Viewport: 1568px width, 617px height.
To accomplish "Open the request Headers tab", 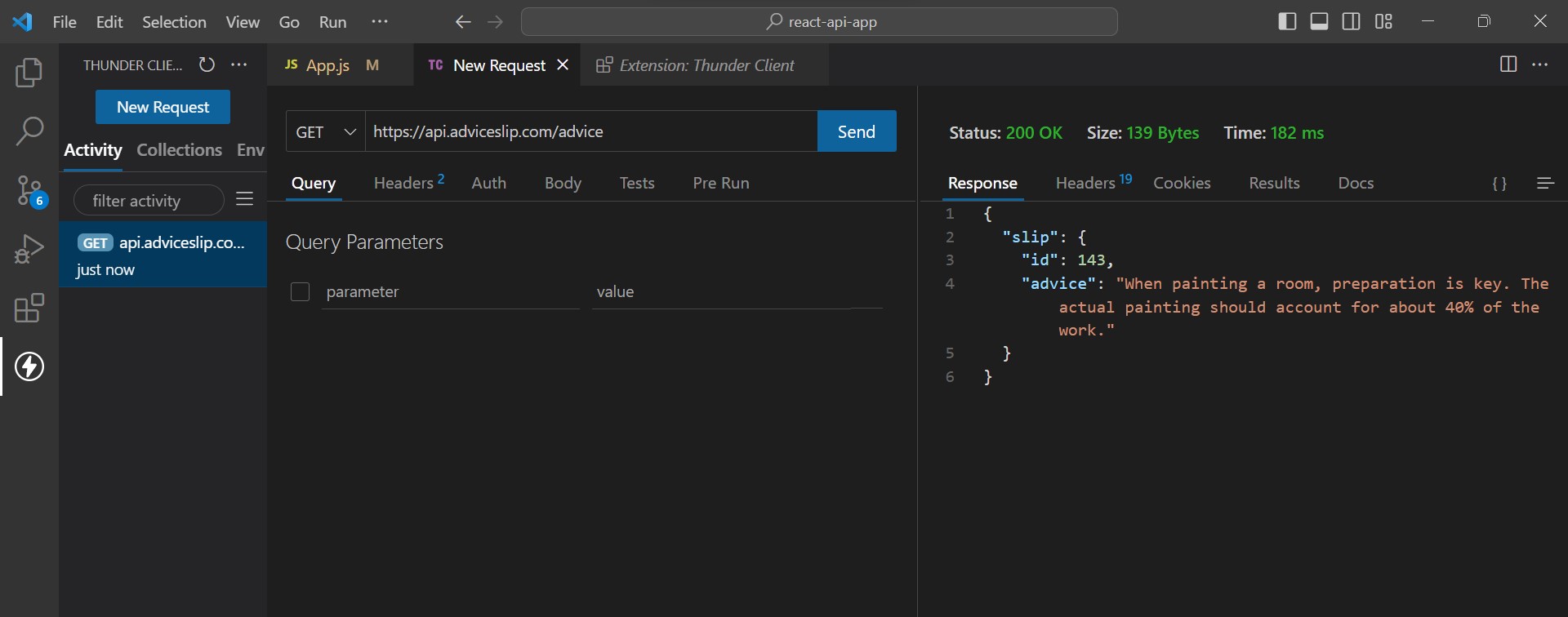I will (x=408, y=183).
